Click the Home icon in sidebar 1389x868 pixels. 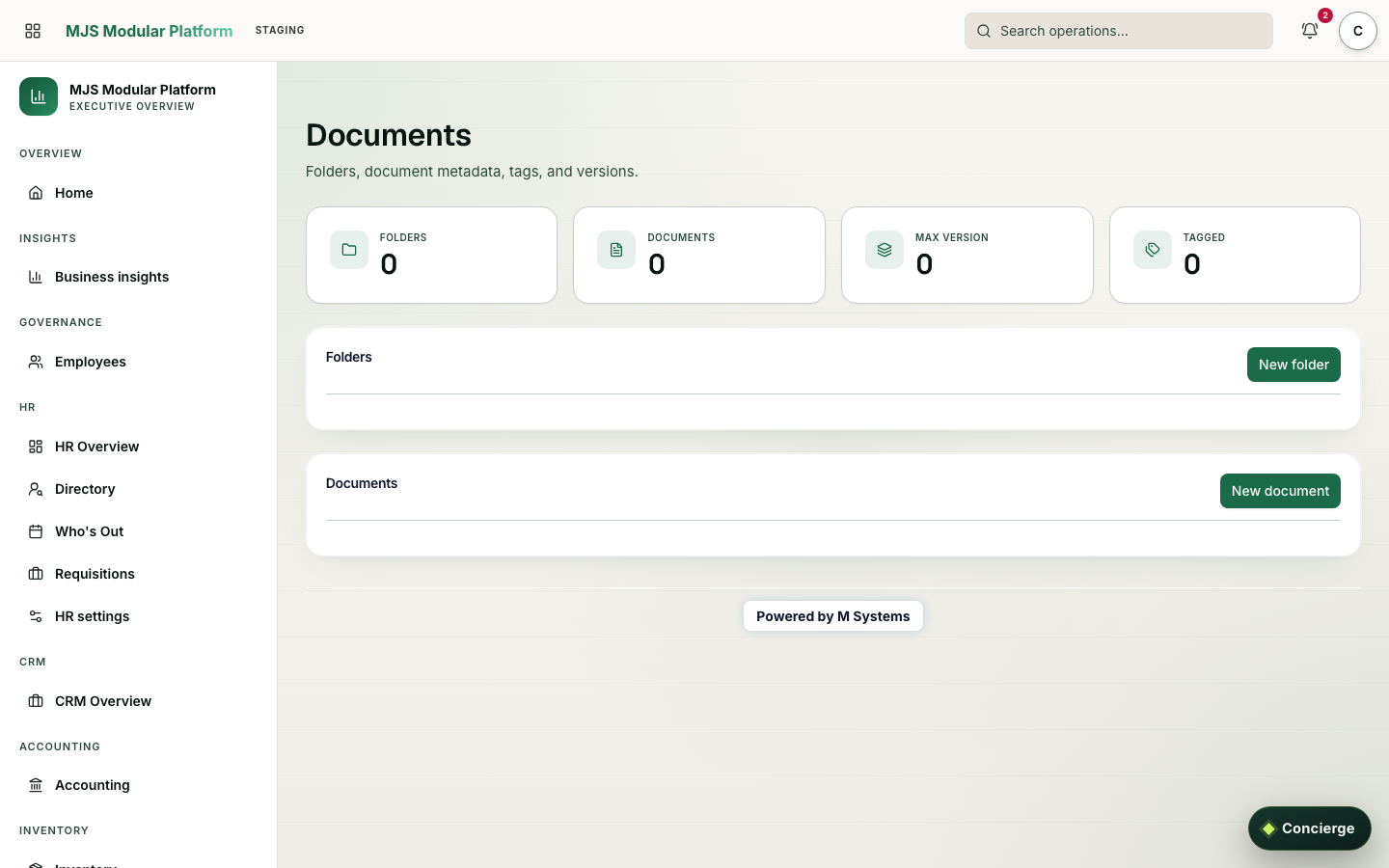[x=36, y=193]
